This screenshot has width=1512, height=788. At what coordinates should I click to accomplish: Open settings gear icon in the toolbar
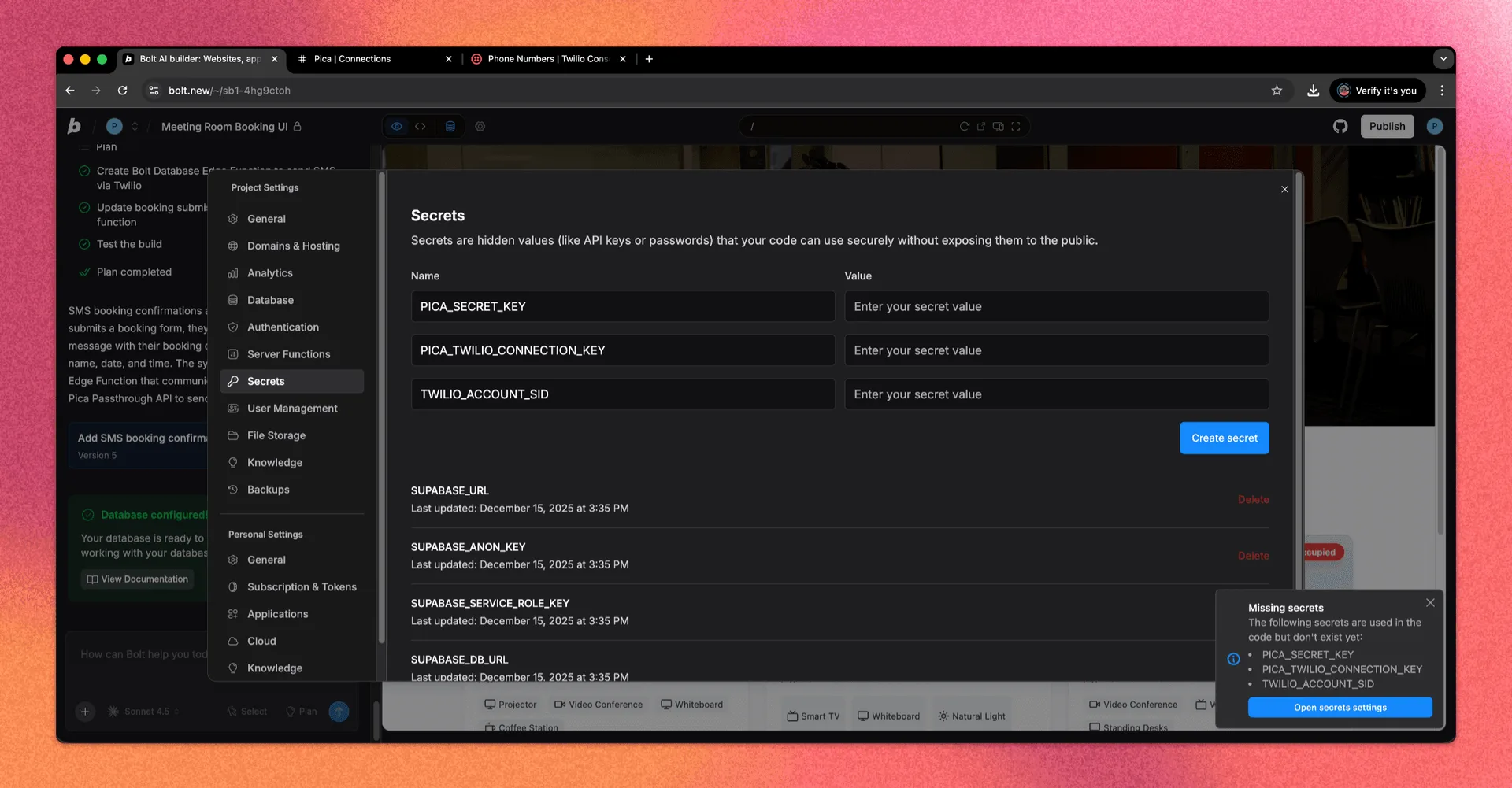click(480, 126)
